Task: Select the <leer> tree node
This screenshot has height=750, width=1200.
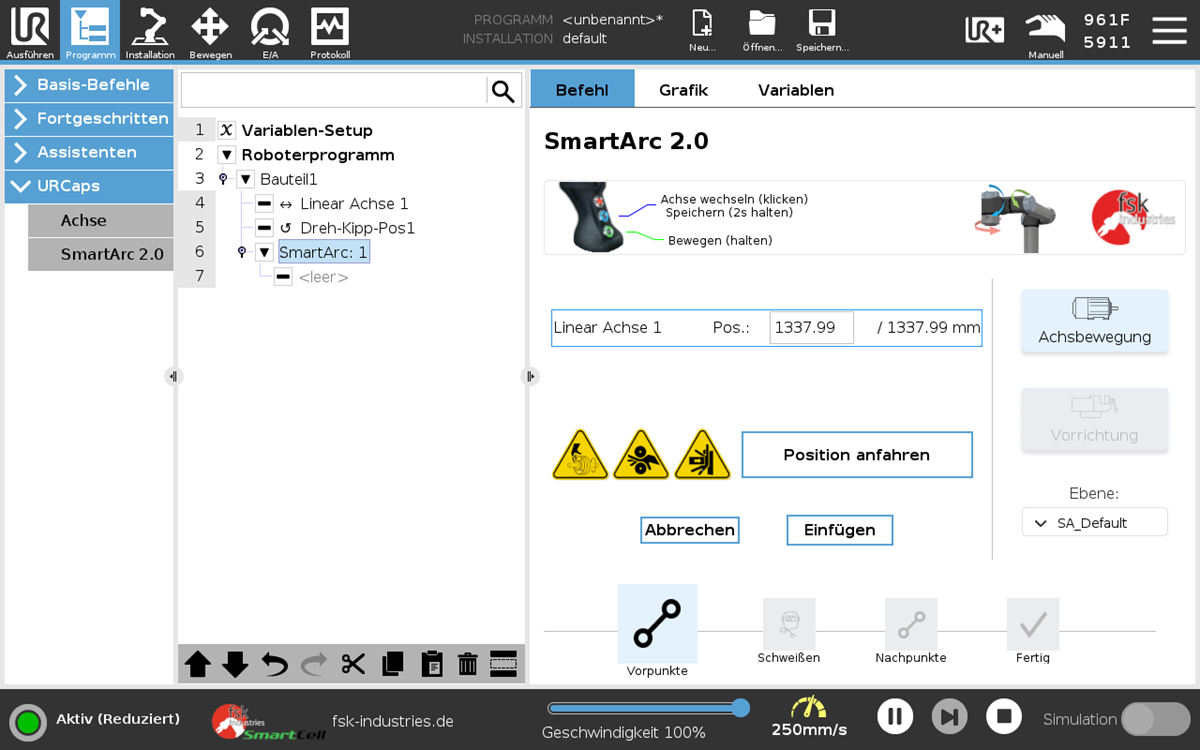Action: pyautogui.click(x=324, y=277)
